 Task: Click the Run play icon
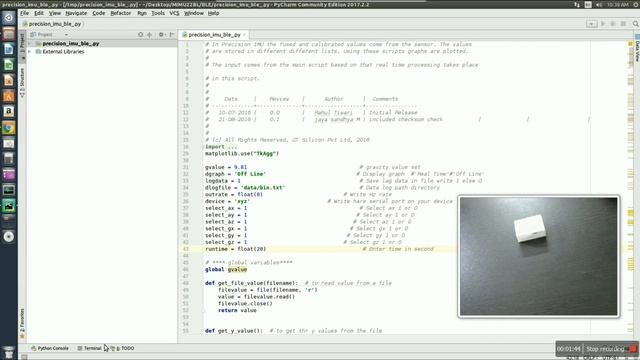602,24
